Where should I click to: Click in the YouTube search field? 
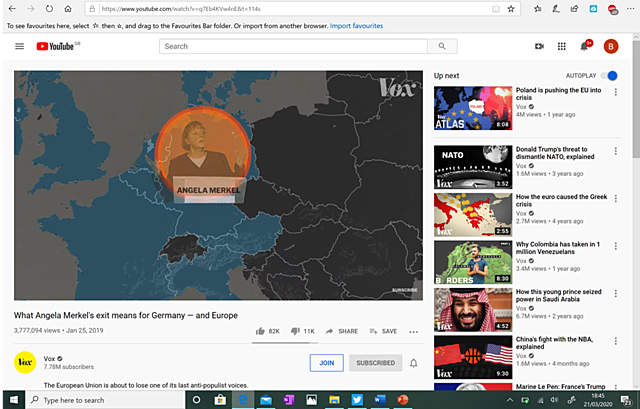(x=293, y=46)
